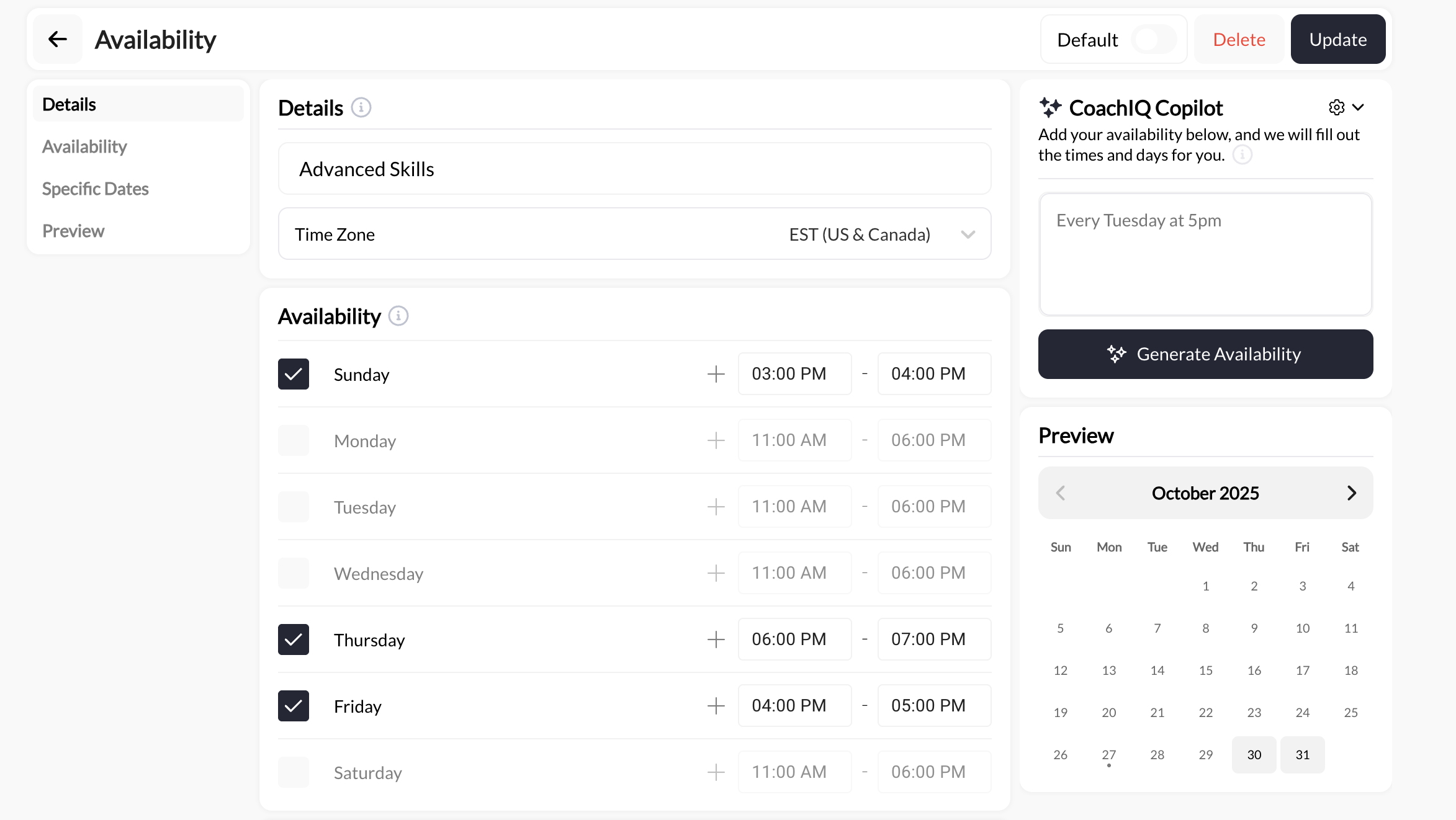Click the back arrow beside Availability
Screen dimensions: 1456x820
point(58,38)
